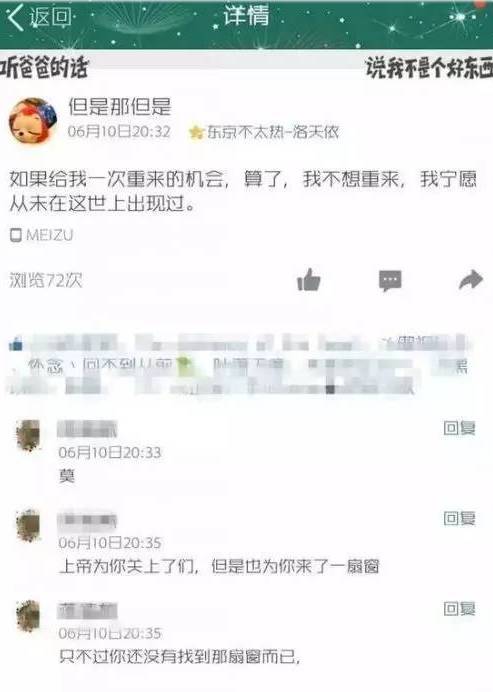This screenshot has width=493, height=692.
Task: Open star badge 东京不太热-洛天依
Action: (264, 132)
